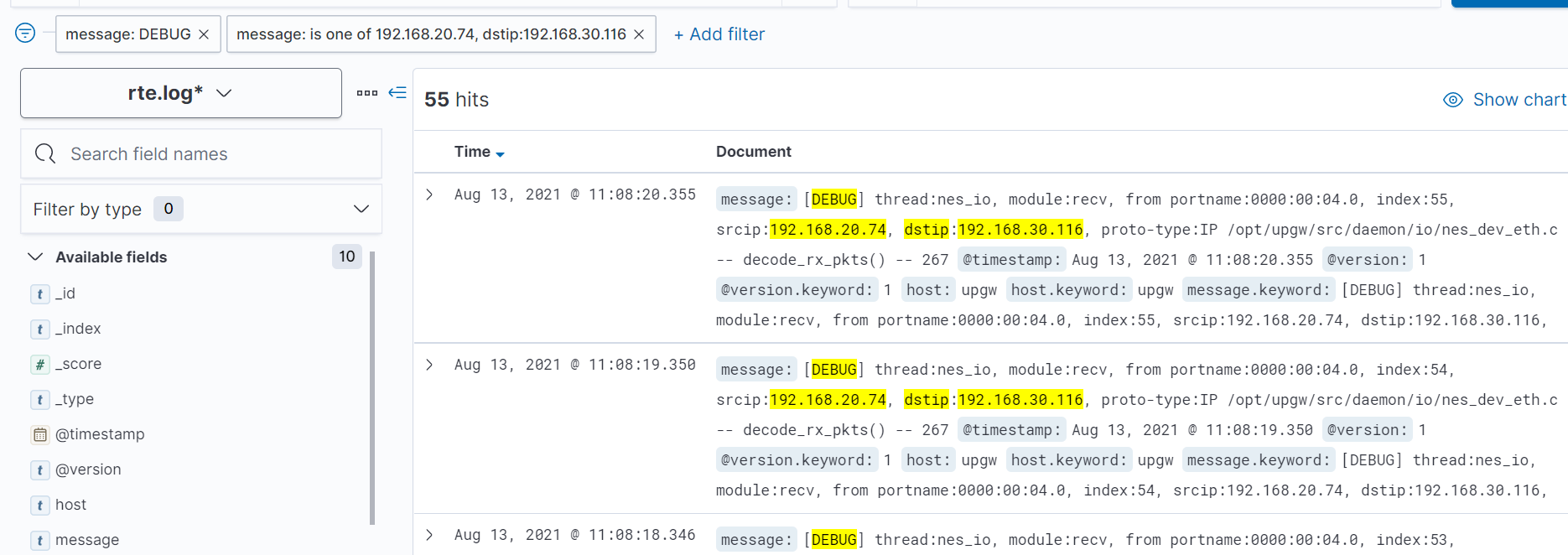Viewport: 1568px width, 555px height.
Task: Select the _type field
Action: pos(75,399)
